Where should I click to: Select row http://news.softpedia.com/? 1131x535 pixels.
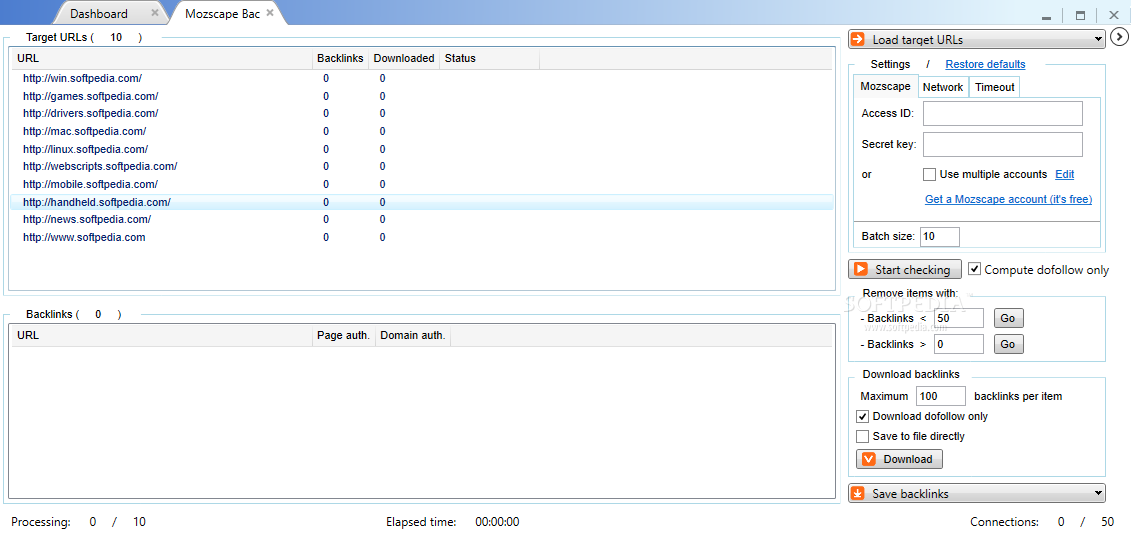click(421, 219)
